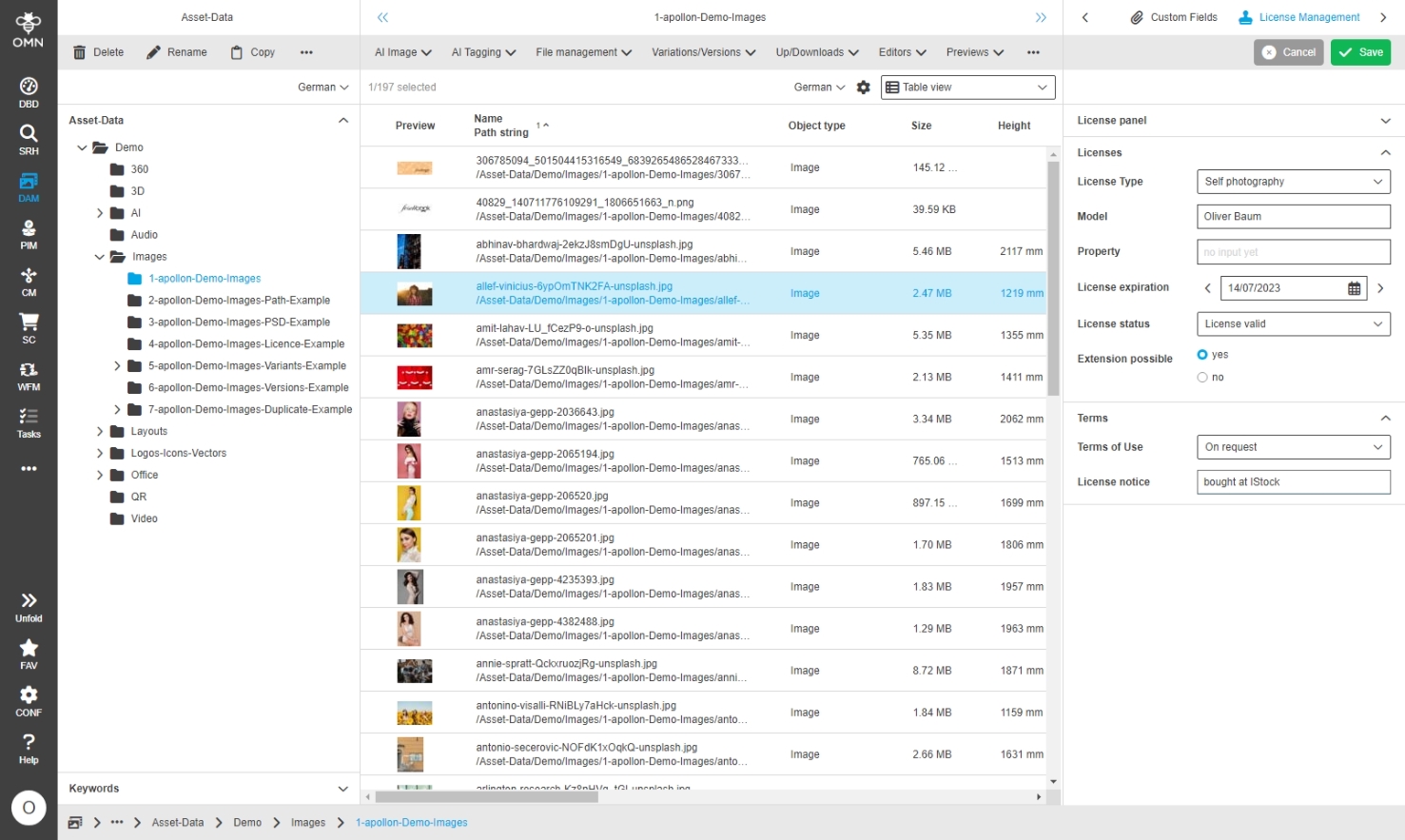This screenshot has height=840, width=1405.
Task: Click the Model input field
Action: point(1293,217)
